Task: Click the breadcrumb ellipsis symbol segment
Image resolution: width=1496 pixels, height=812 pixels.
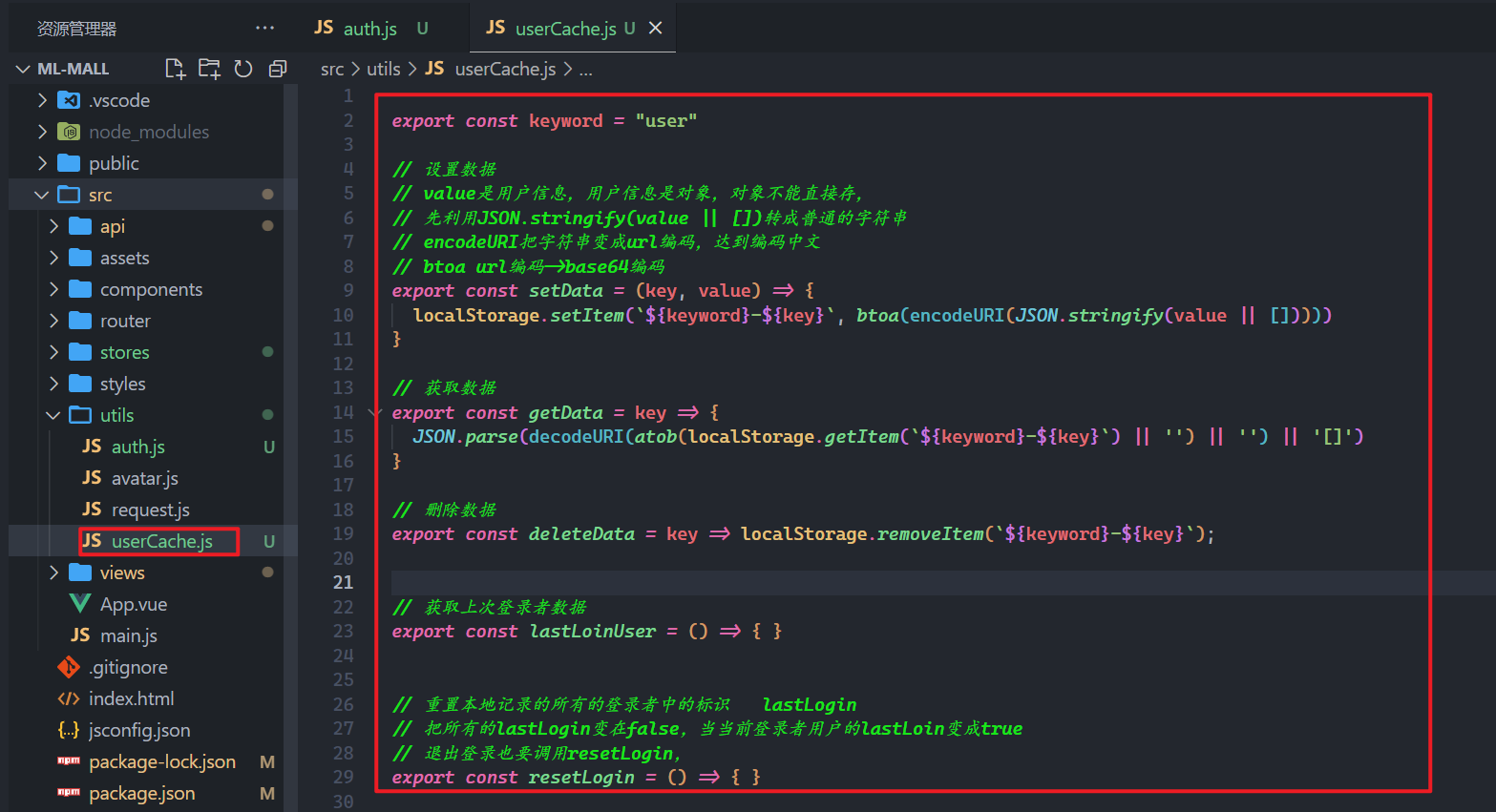Action: (586, 71)
